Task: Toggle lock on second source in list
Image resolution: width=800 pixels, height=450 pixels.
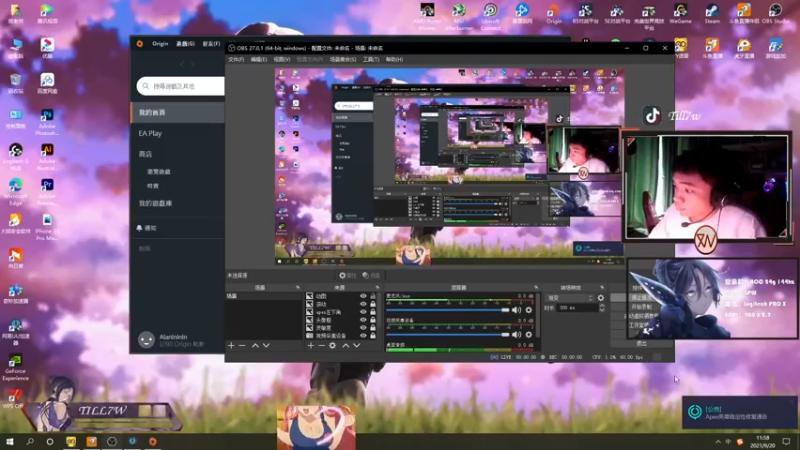Action: point(373,304)
